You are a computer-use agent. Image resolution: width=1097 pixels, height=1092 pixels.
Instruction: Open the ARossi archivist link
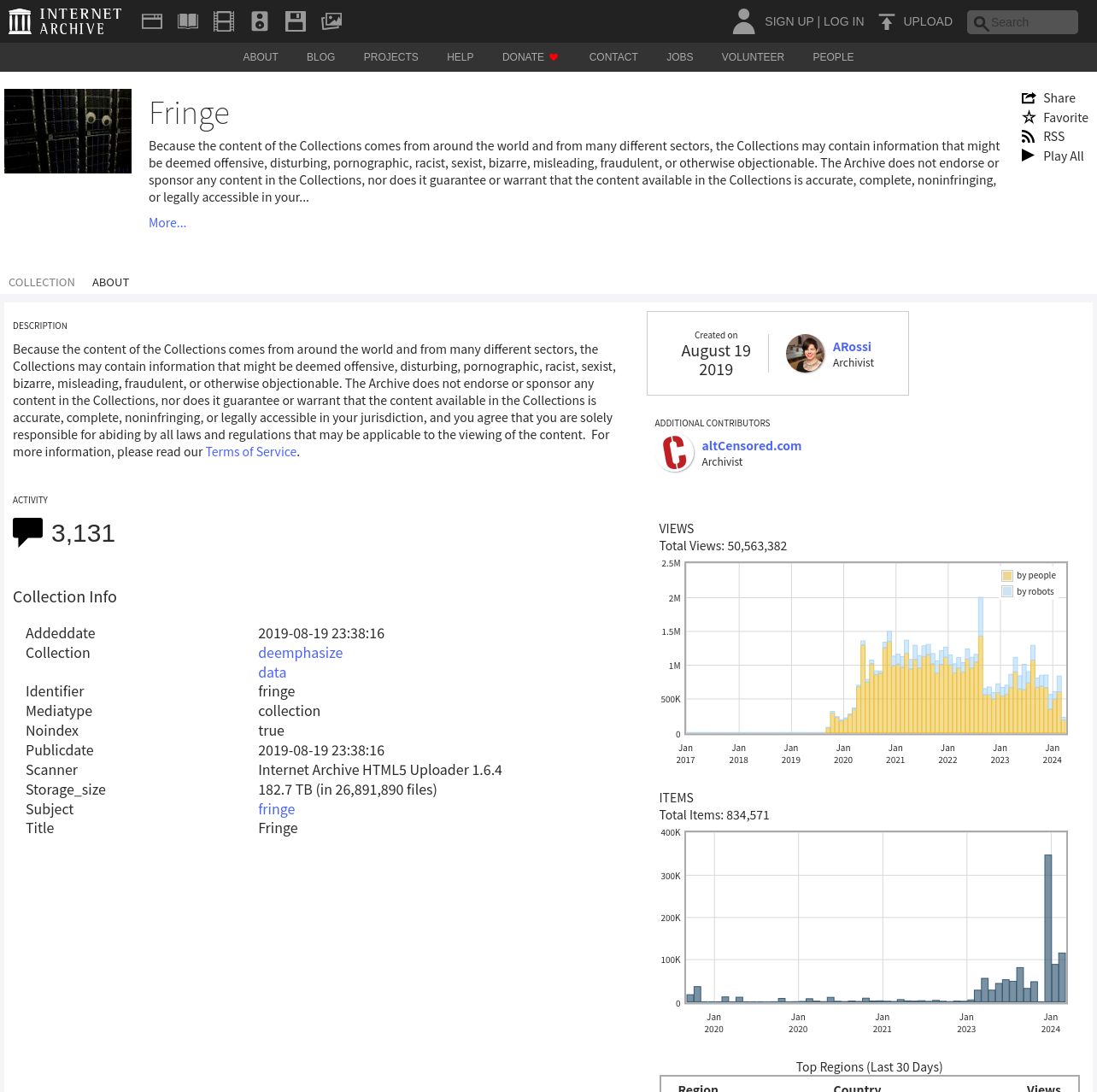pyautogui.click(x=852, y=347)
